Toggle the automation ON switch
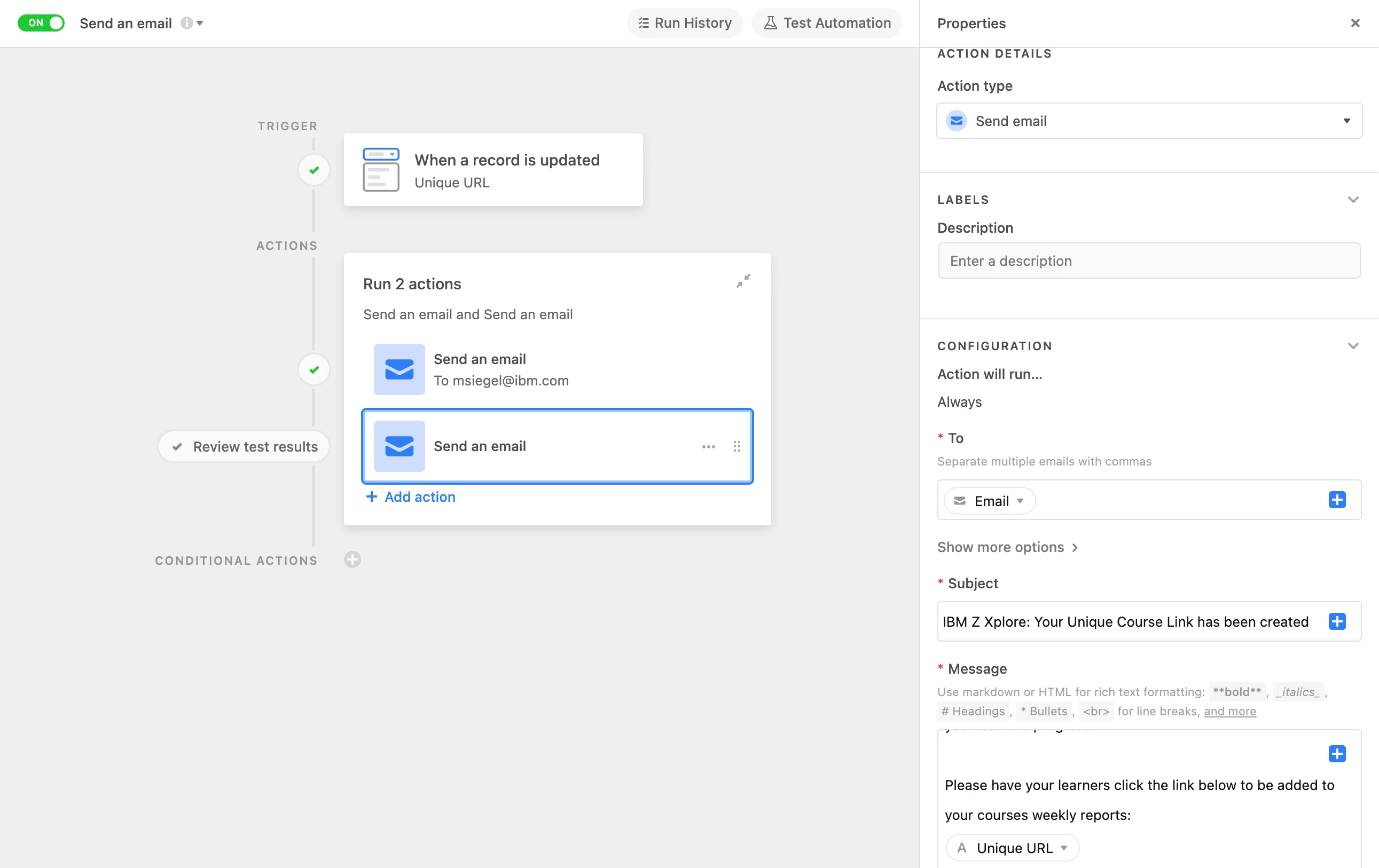The height and width of the screenshot is (868, 1379). coord(41,23)
